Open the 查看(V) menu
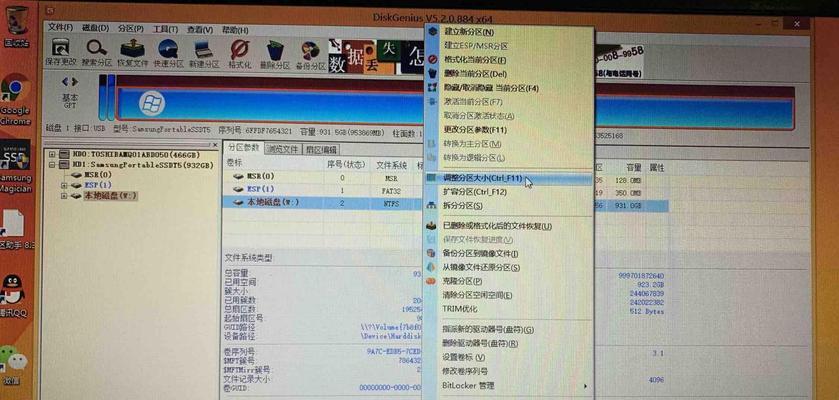This screenshot has height=400, width=839. (x=200, y=30)
